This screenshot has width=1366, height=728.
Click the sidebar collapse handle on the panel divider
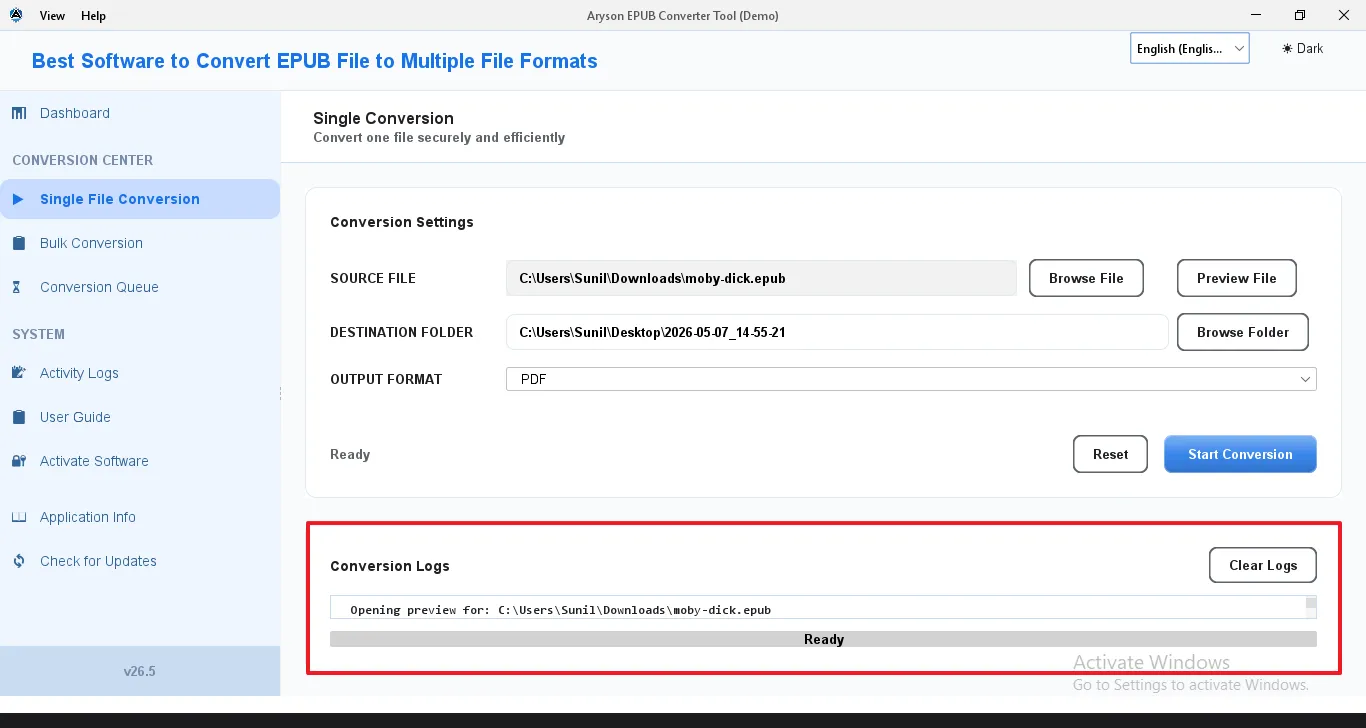281,393
